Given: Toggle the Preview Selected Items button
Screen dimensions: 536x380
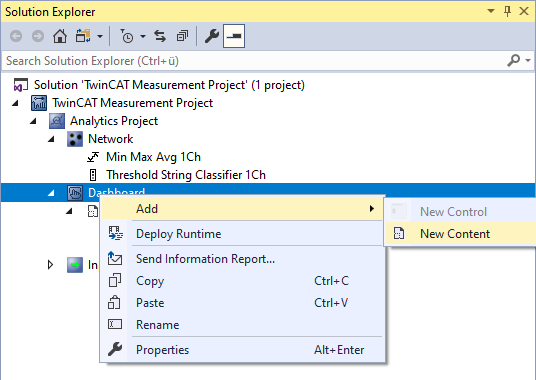Looking at the screenshot, I should pos(234,36).
